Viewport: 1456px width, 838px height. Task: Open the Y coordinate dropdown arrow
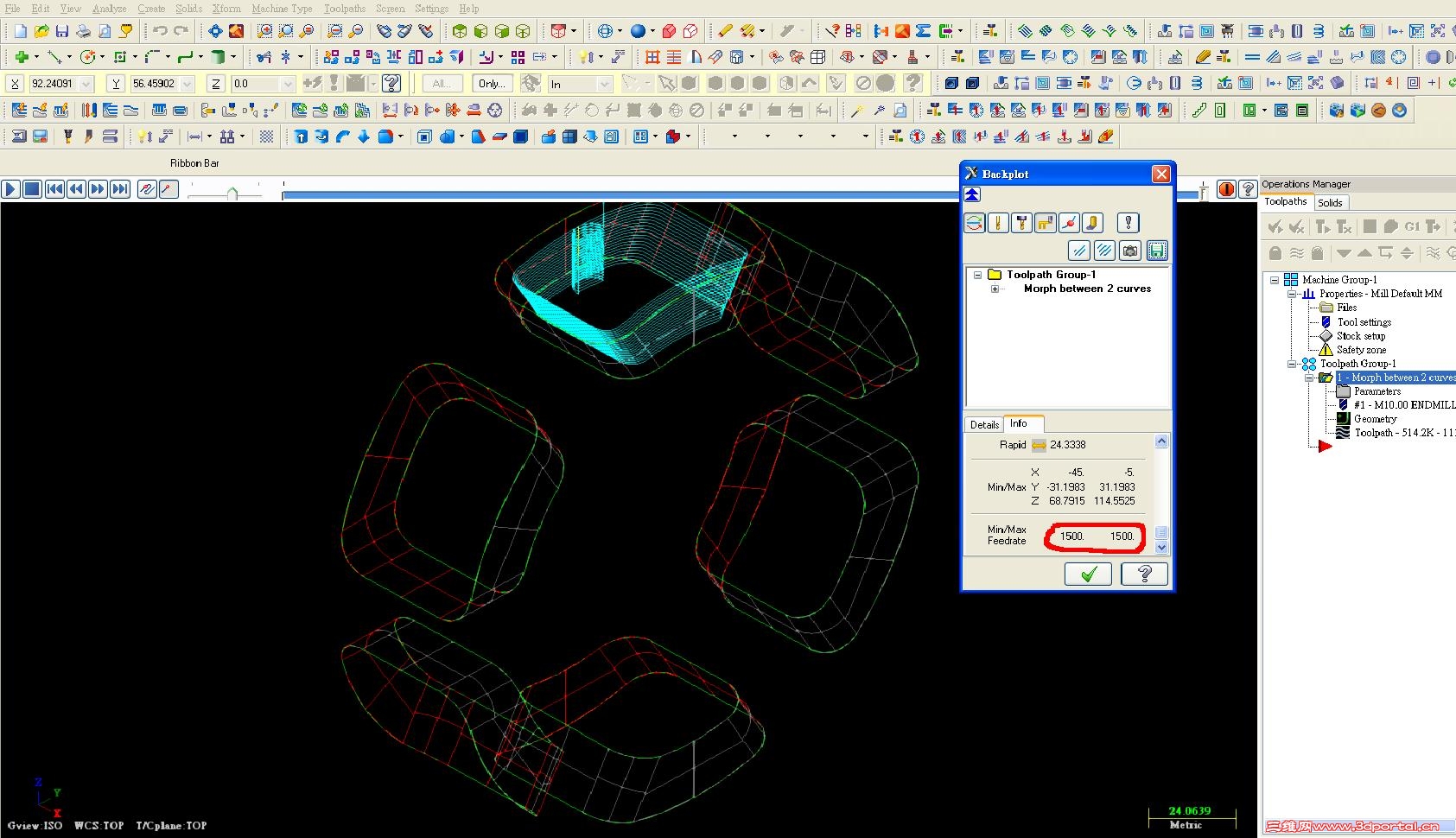[187, 84]
